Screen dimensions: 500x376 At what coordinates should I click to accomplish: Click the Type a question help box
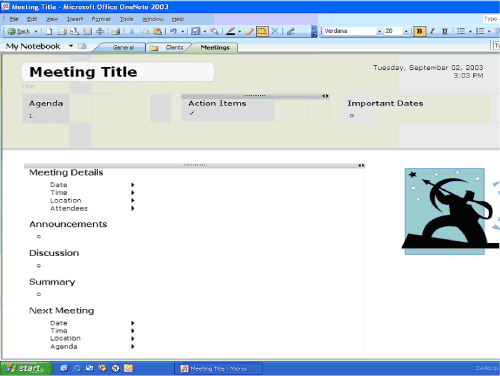pos(491,19)
